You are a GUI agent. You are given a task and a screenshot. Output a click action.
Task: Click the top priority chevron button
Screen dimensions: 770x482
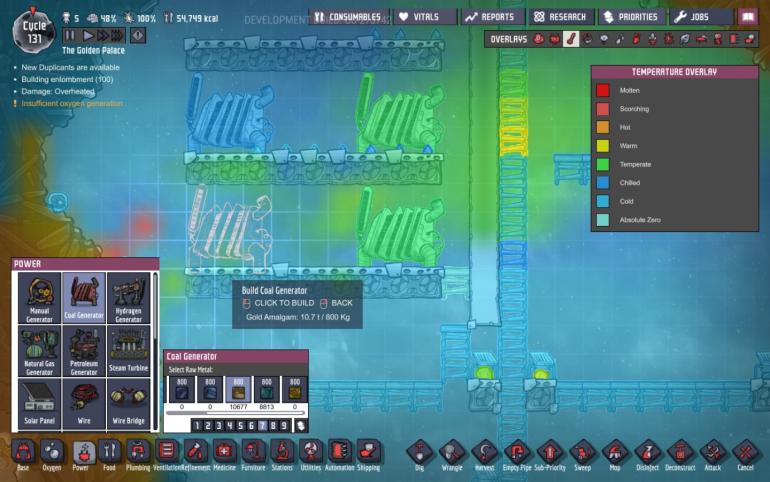300,426
